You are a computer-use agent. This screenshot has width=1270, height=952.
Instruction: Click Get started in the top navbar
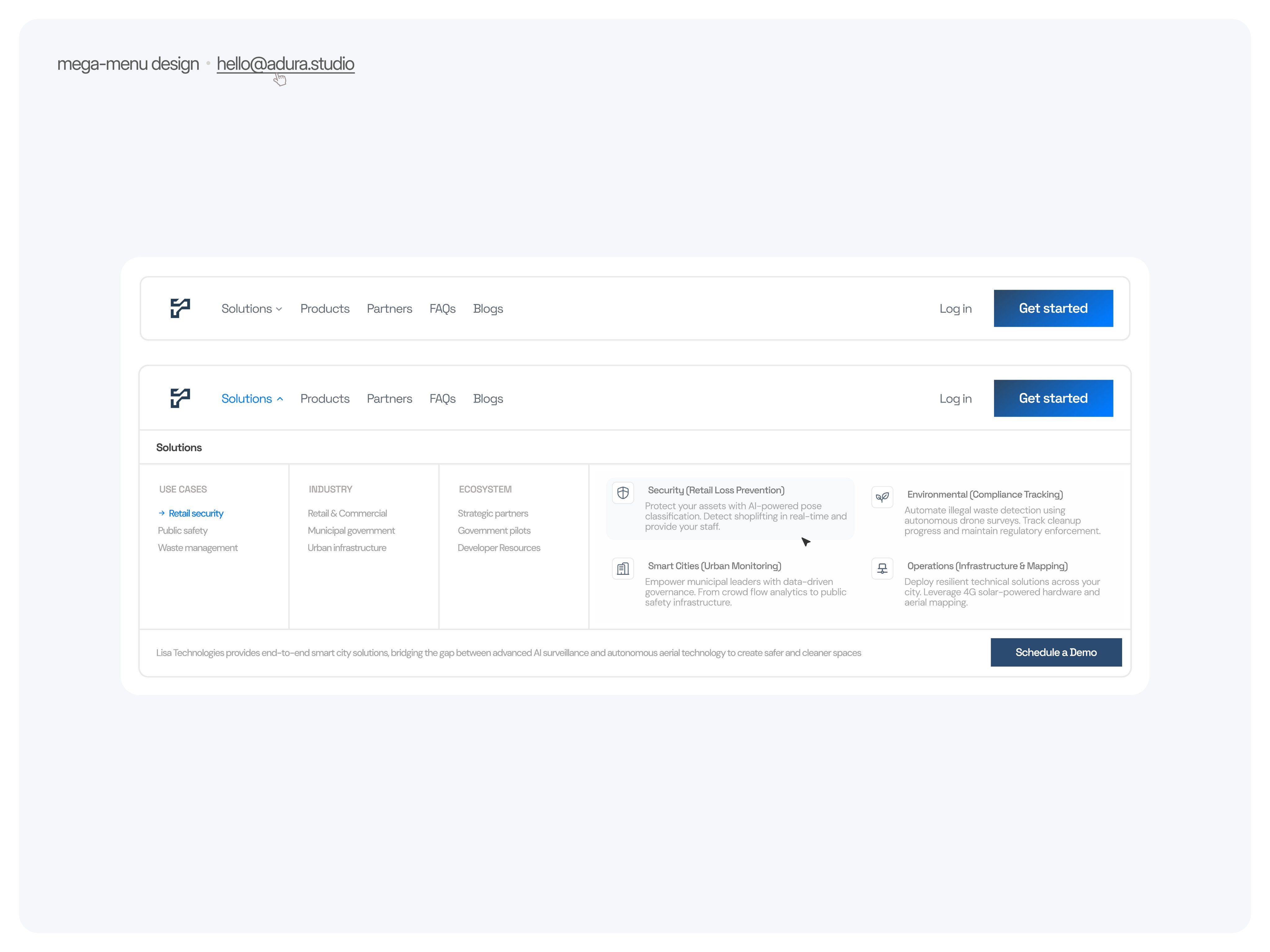click(x=1053, y=308)
